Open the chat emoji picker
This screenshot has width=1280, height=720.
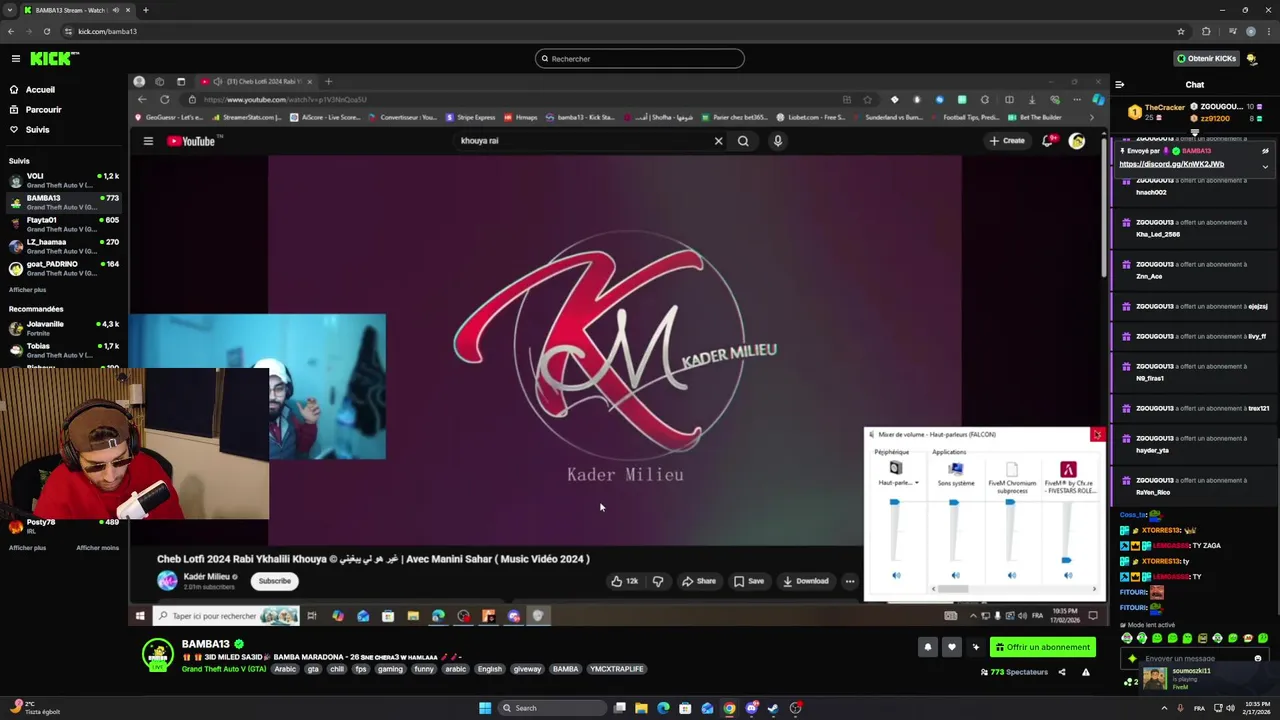pyautogui.click(x=1258, y=659)
